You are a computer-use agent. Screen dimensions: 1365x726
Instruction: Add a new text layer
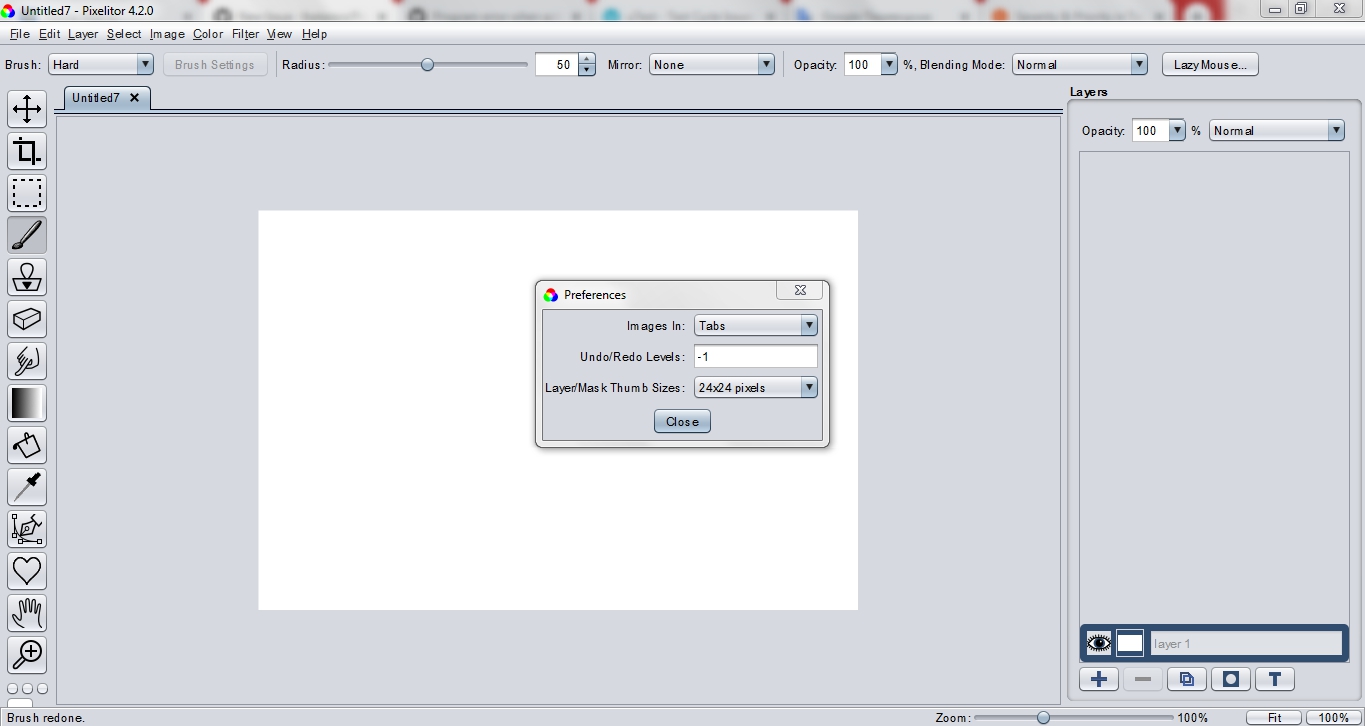1275,679
